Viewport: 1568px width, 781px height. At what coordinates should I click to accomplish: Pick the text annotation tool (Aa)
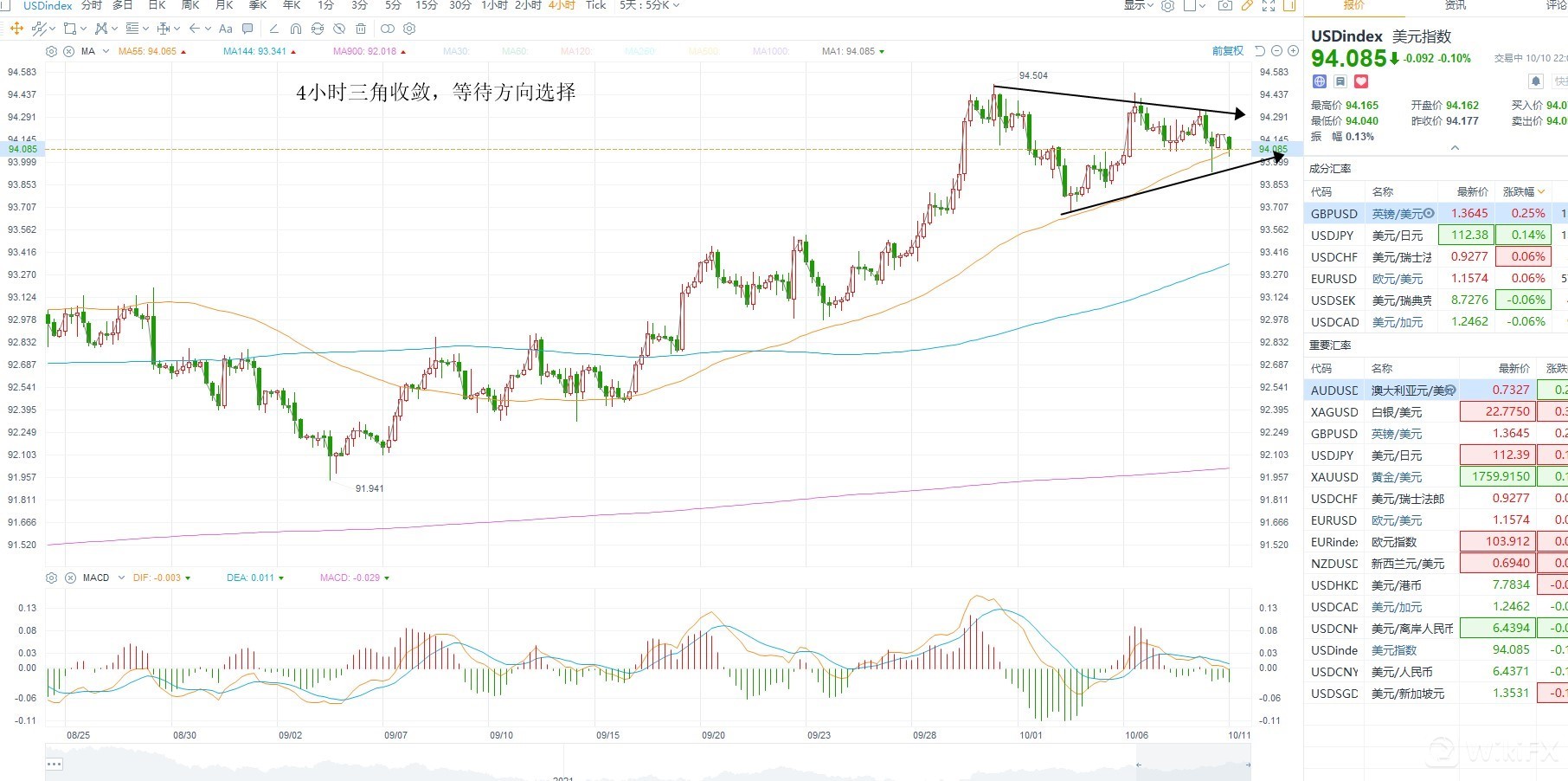[226, 29]
